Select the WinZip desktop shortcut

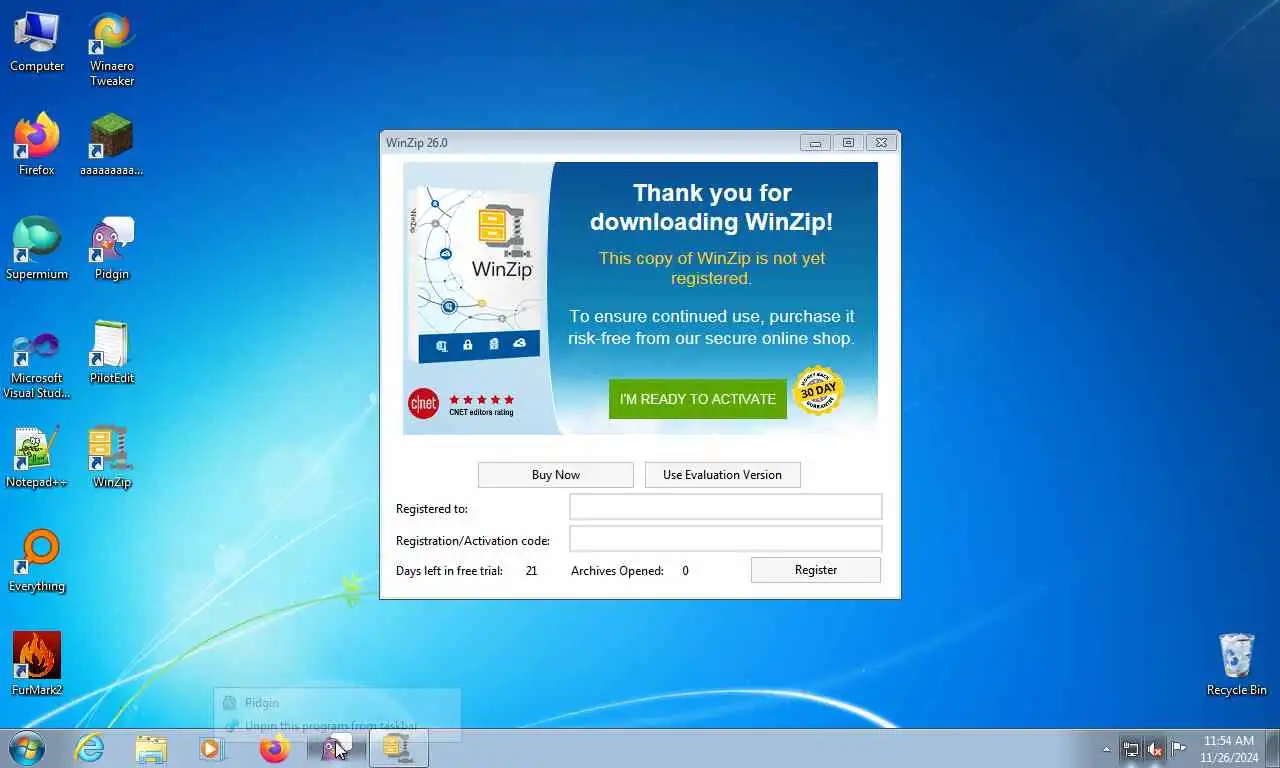112,457
